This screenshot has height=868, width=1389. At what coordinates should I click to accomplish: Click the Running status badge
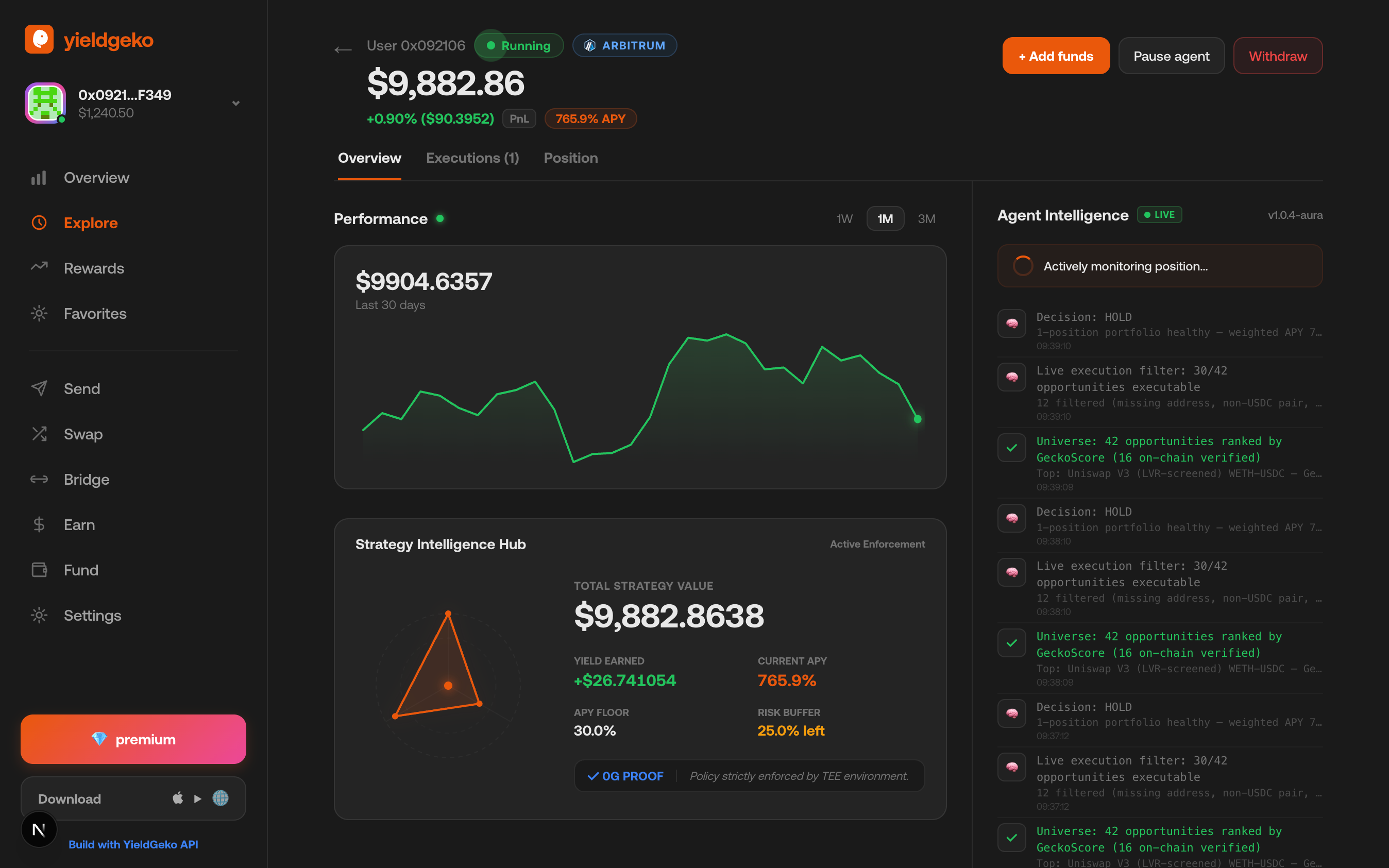(519, 45)
